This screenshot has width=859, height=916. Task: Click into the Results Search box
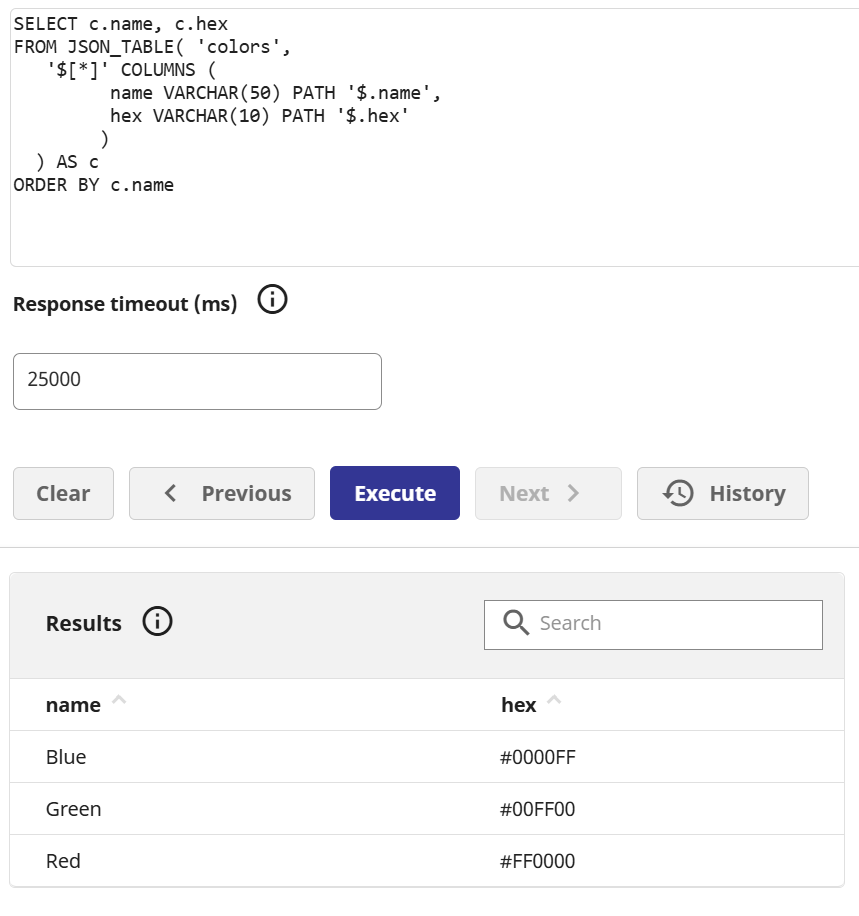coord(670,624)
